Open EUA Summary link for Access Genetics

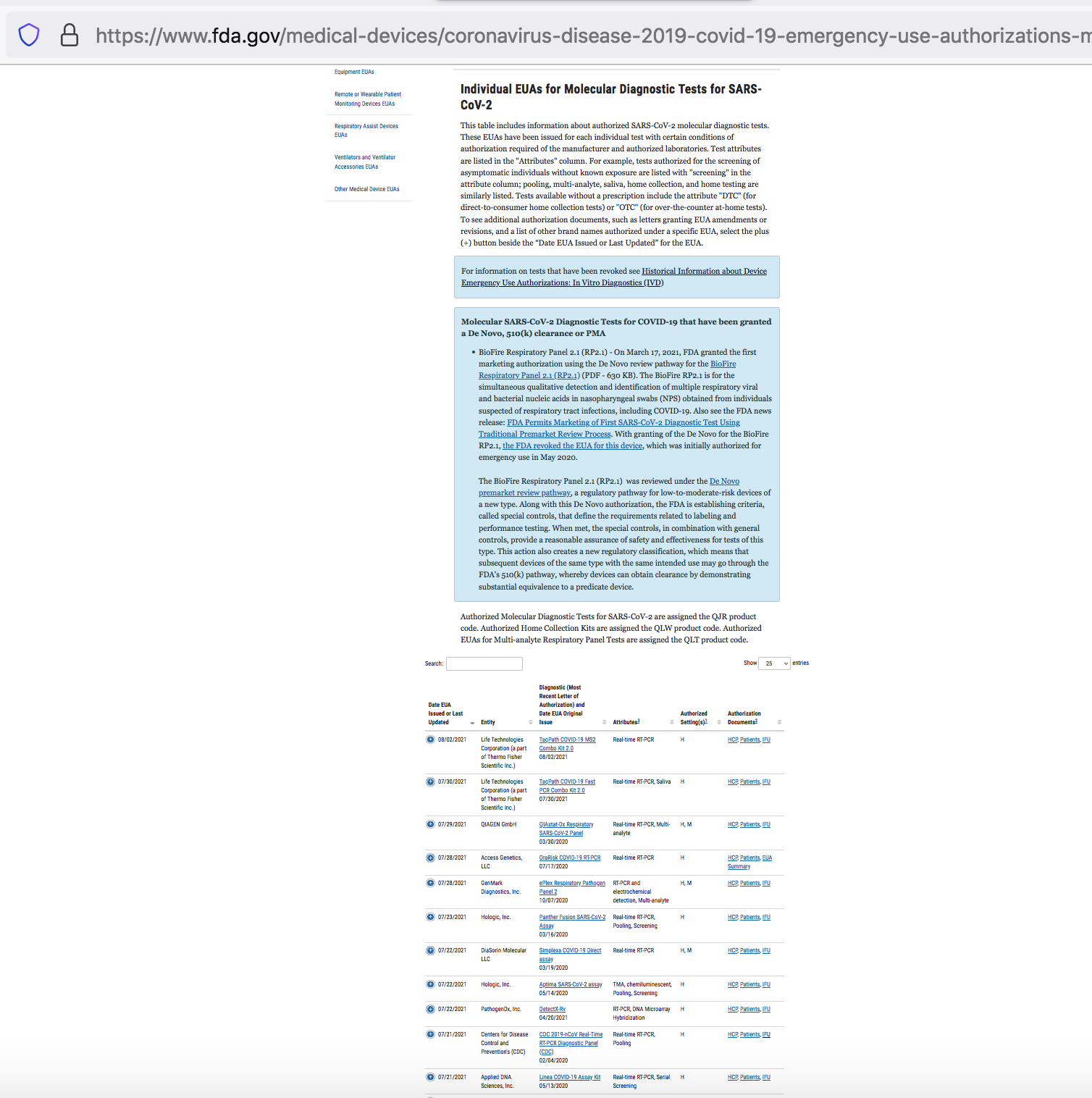(x=750, y=862)
